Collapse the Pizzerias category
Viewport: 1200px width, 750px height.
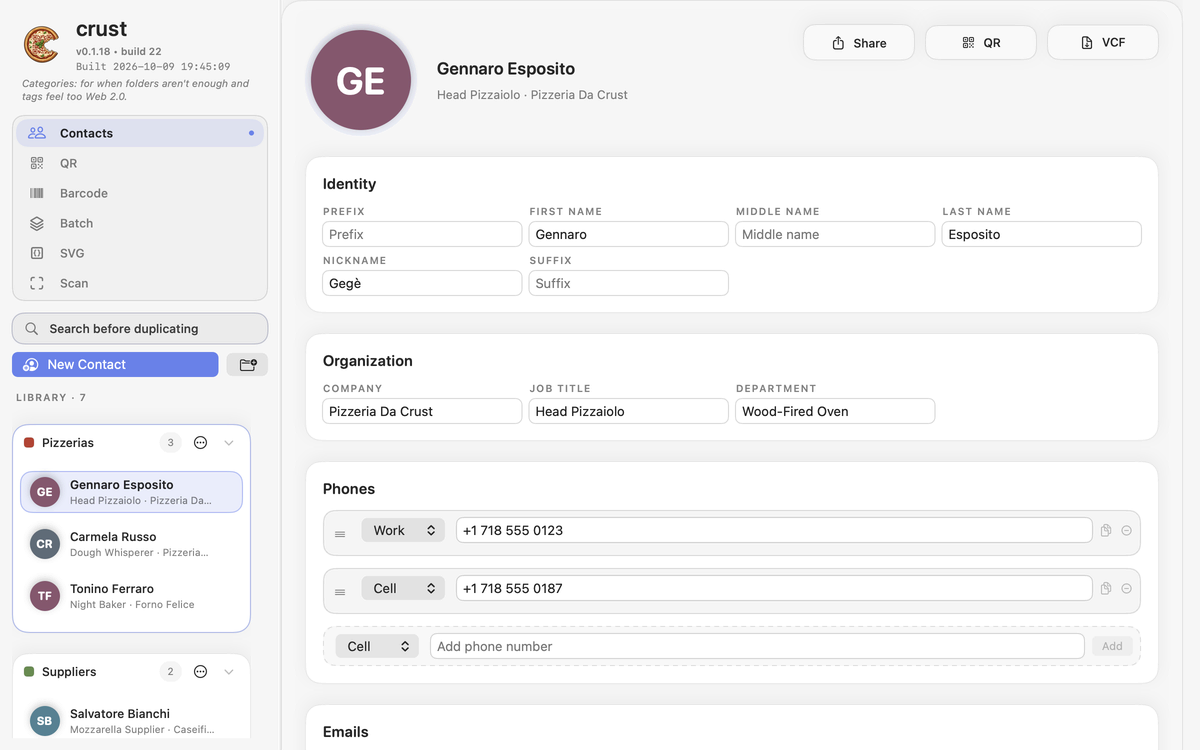(229, 443)
